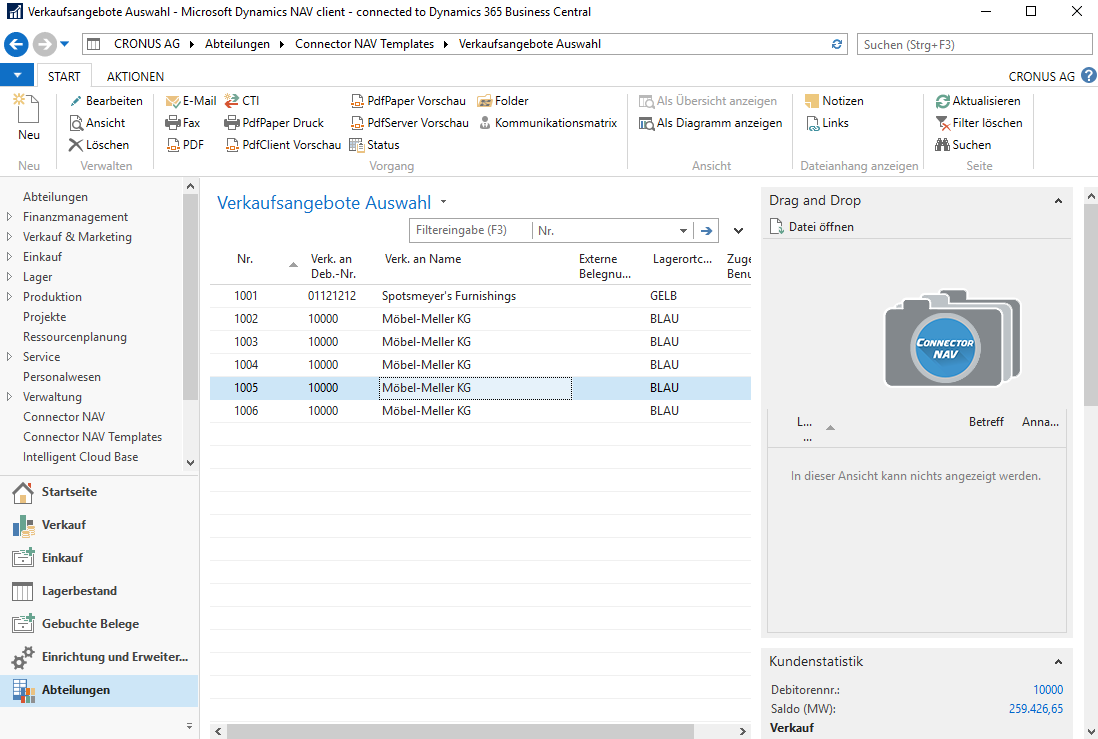The width and height of the screenshot is (1098, 739).
Task: Open PdfClient Vorschau
Action: pos(283,145)
